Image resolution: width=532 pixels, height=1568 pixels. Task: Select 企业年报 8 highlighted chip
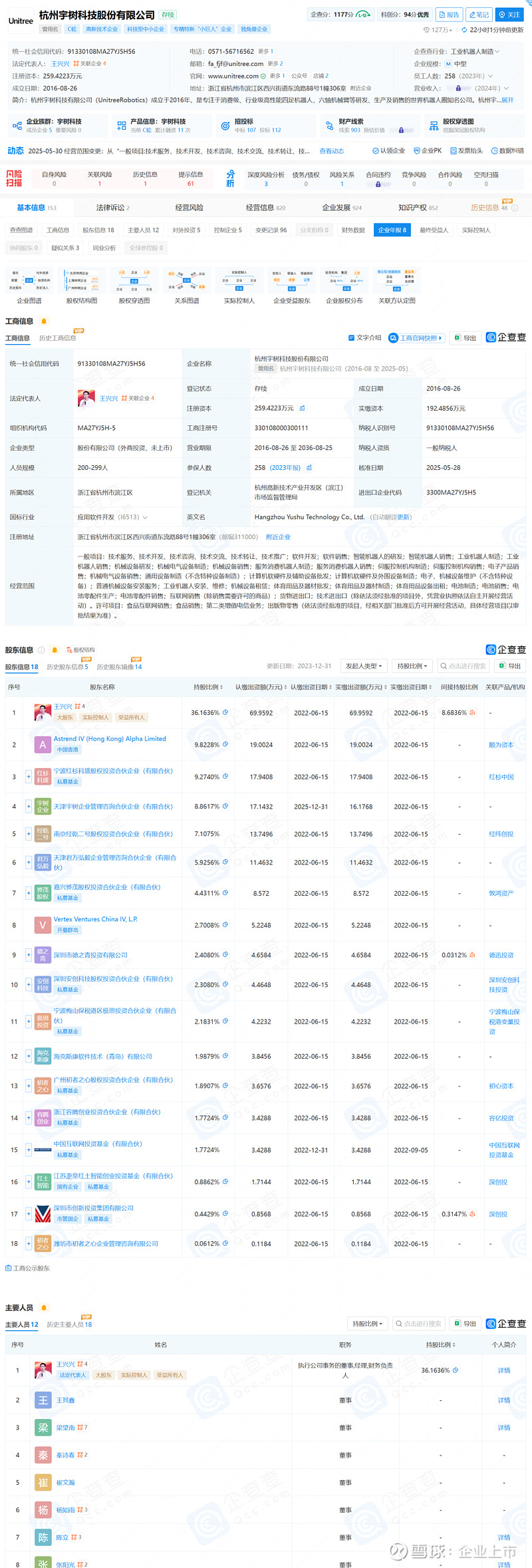click(392, 230)
